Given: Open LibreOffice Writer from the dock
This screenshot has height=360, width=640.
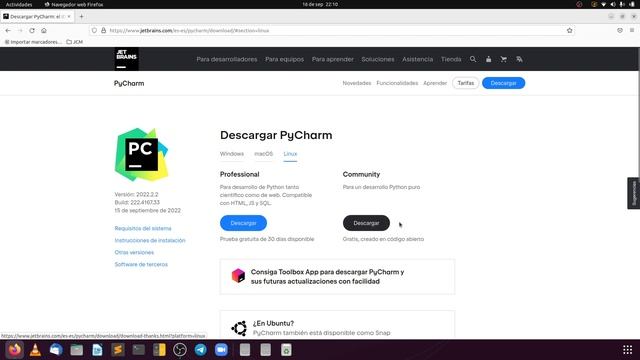Looking at the screenshot, I should pos(97,350).
